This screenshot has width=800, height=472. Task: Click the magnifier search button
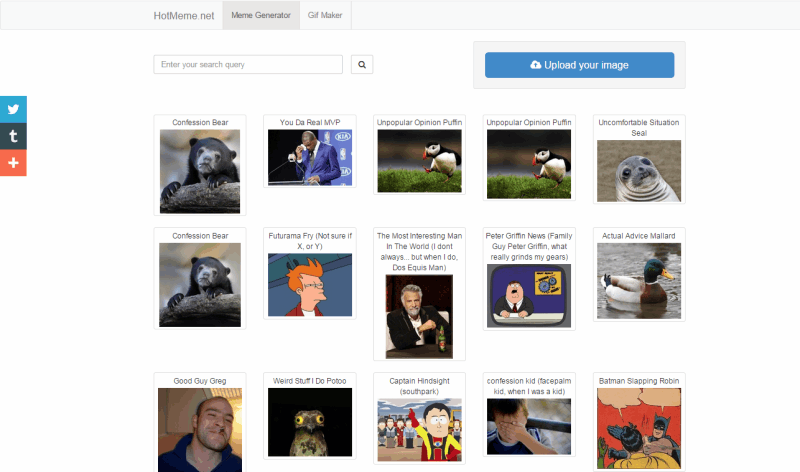362,64
